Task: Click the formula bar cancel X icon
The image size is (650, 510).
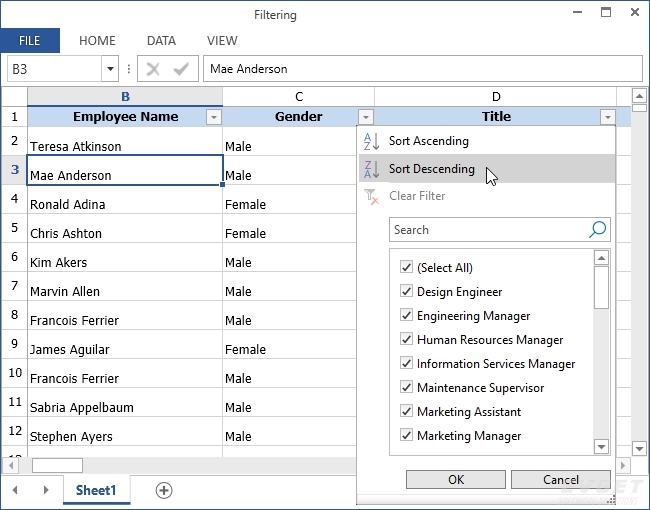Action: click(153, 69)
